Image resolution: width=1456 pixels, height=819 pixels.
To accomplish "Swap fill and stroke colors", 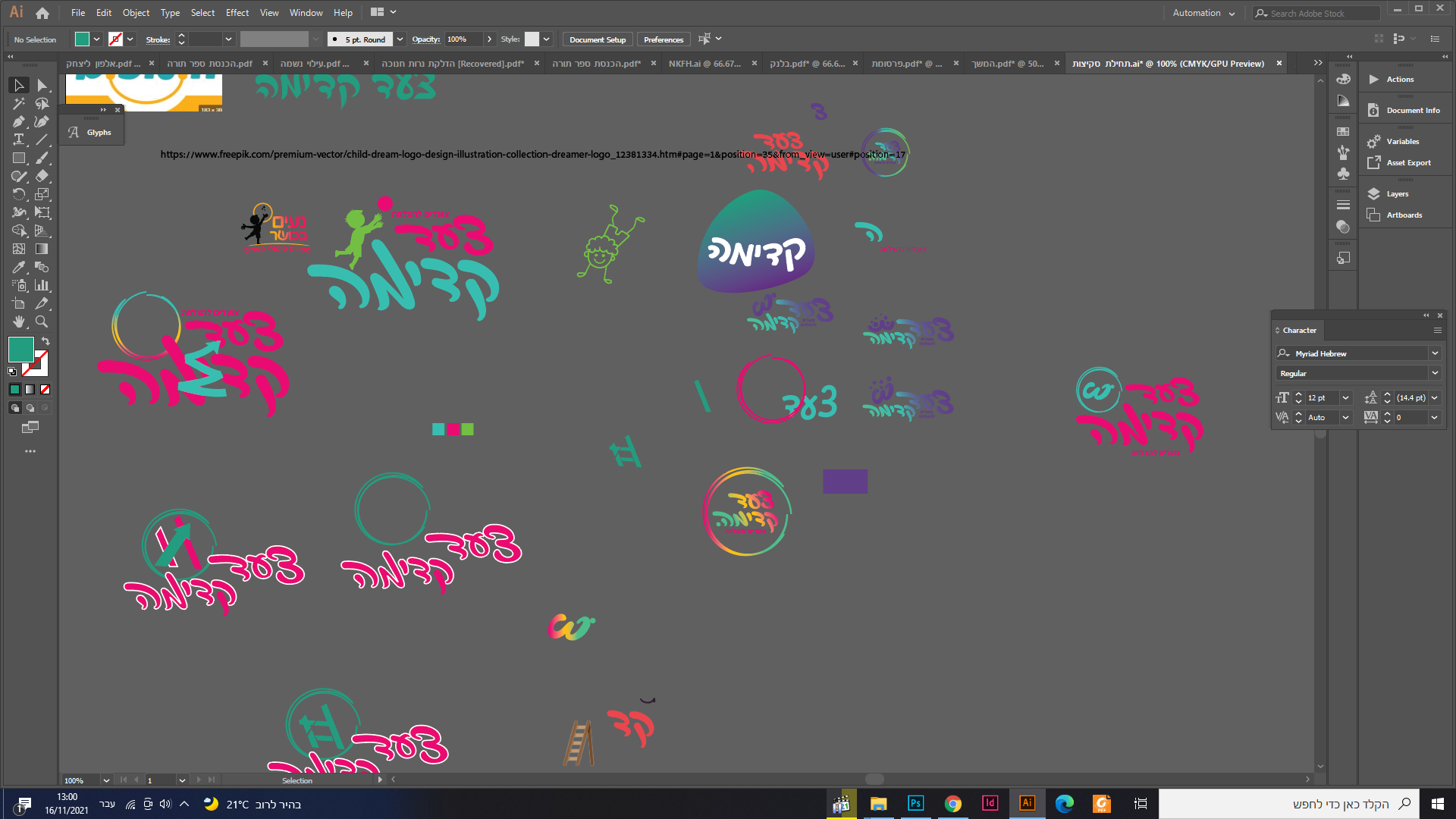I will 45,341.
